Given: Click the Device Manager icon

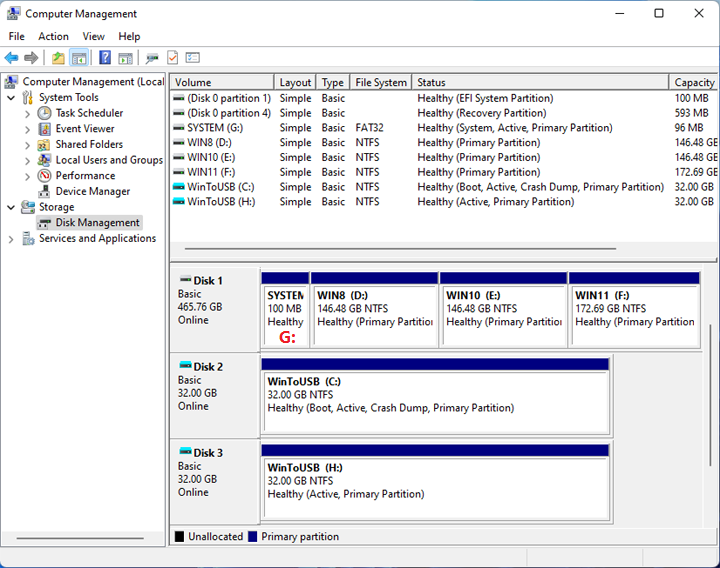Looking at the screenshot, I should click(x=45, y=191).
